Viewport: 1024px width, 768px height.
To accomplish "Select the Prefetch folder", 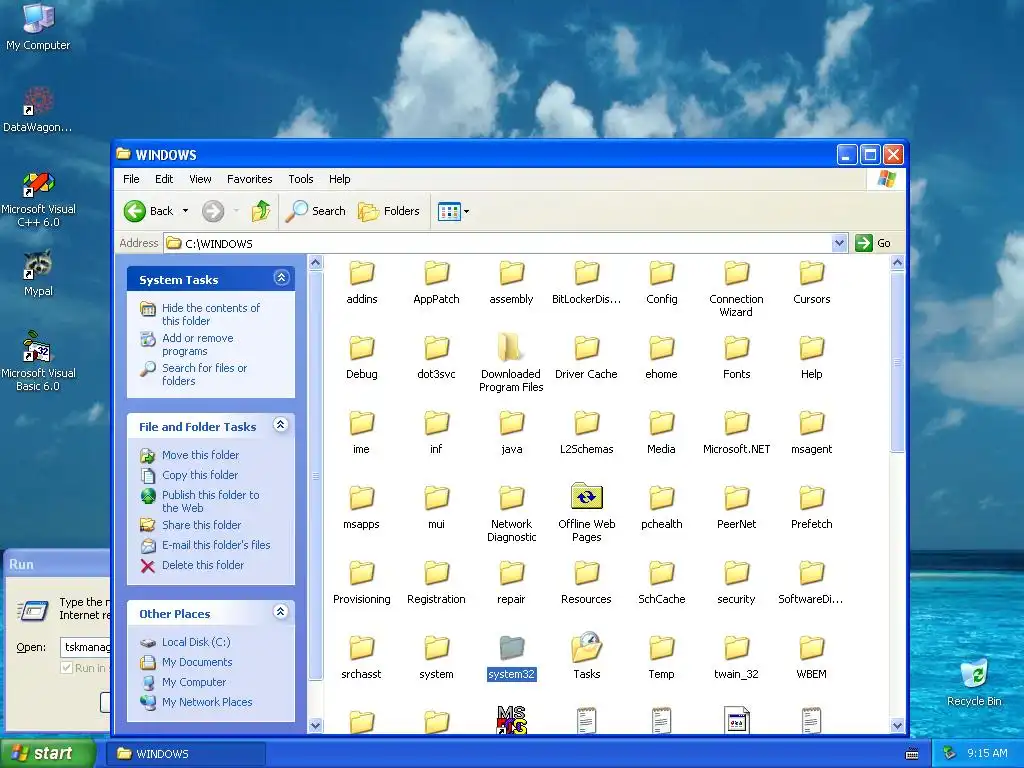I will click(812, 498).
